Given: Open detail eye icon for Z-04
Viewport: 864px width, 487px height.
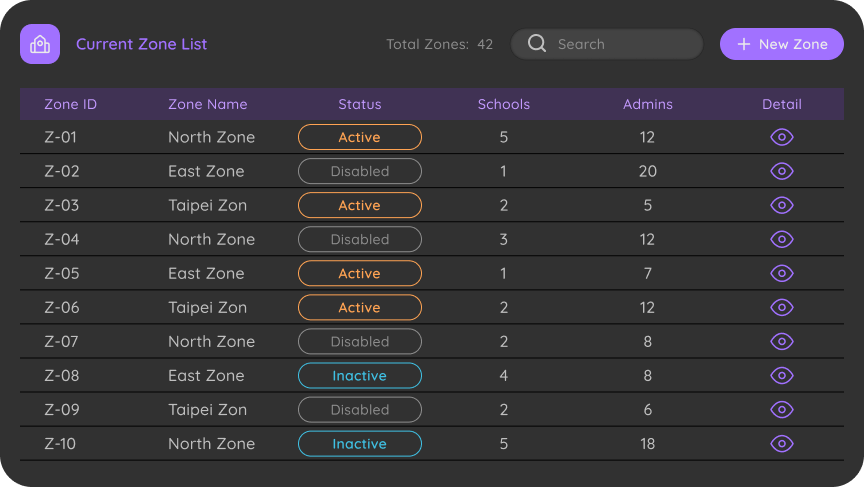Looking at the screenshot, I should [781, 239].
